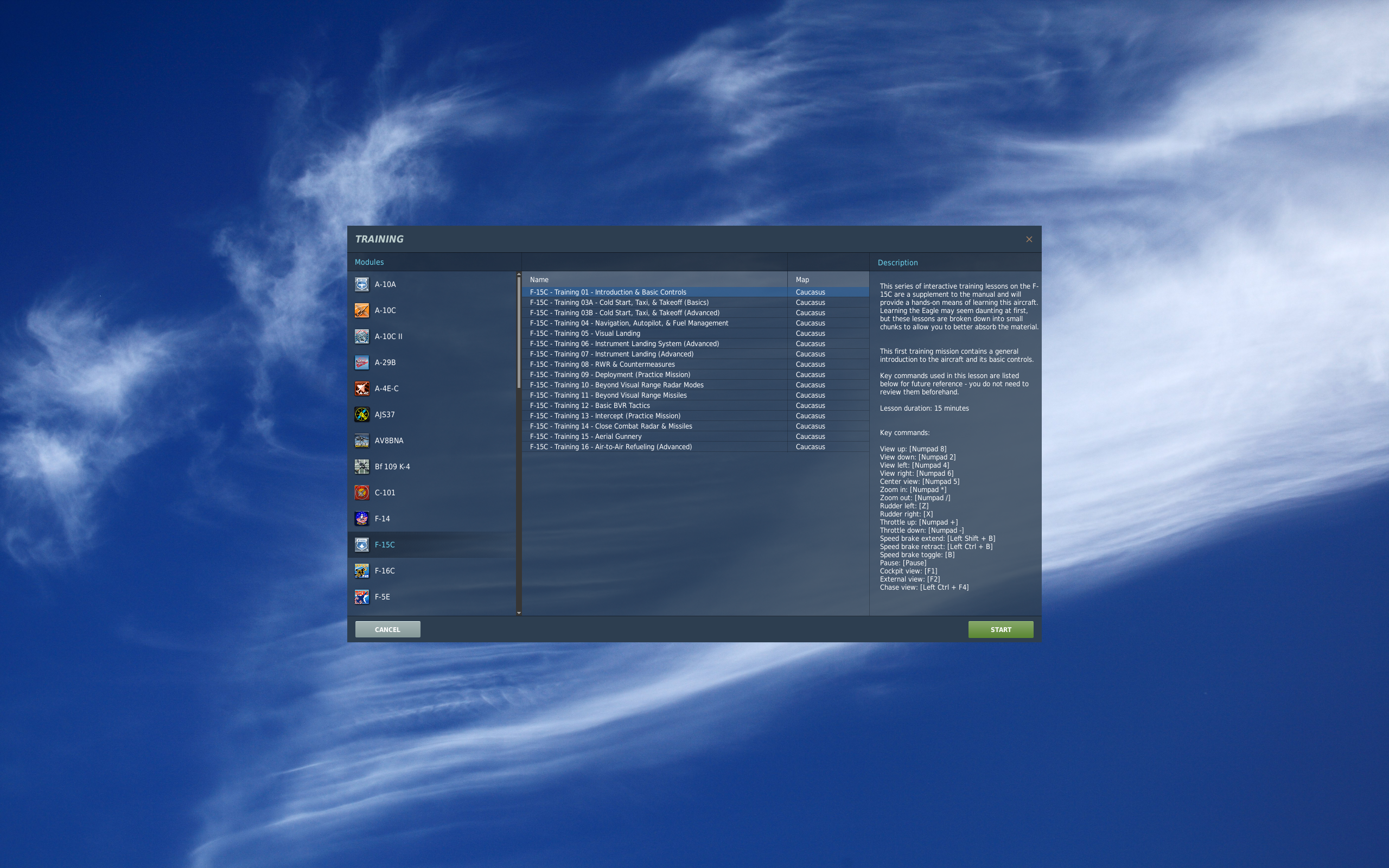Click the green START button
This screenshot has height=868, width=1389.
1001,629
